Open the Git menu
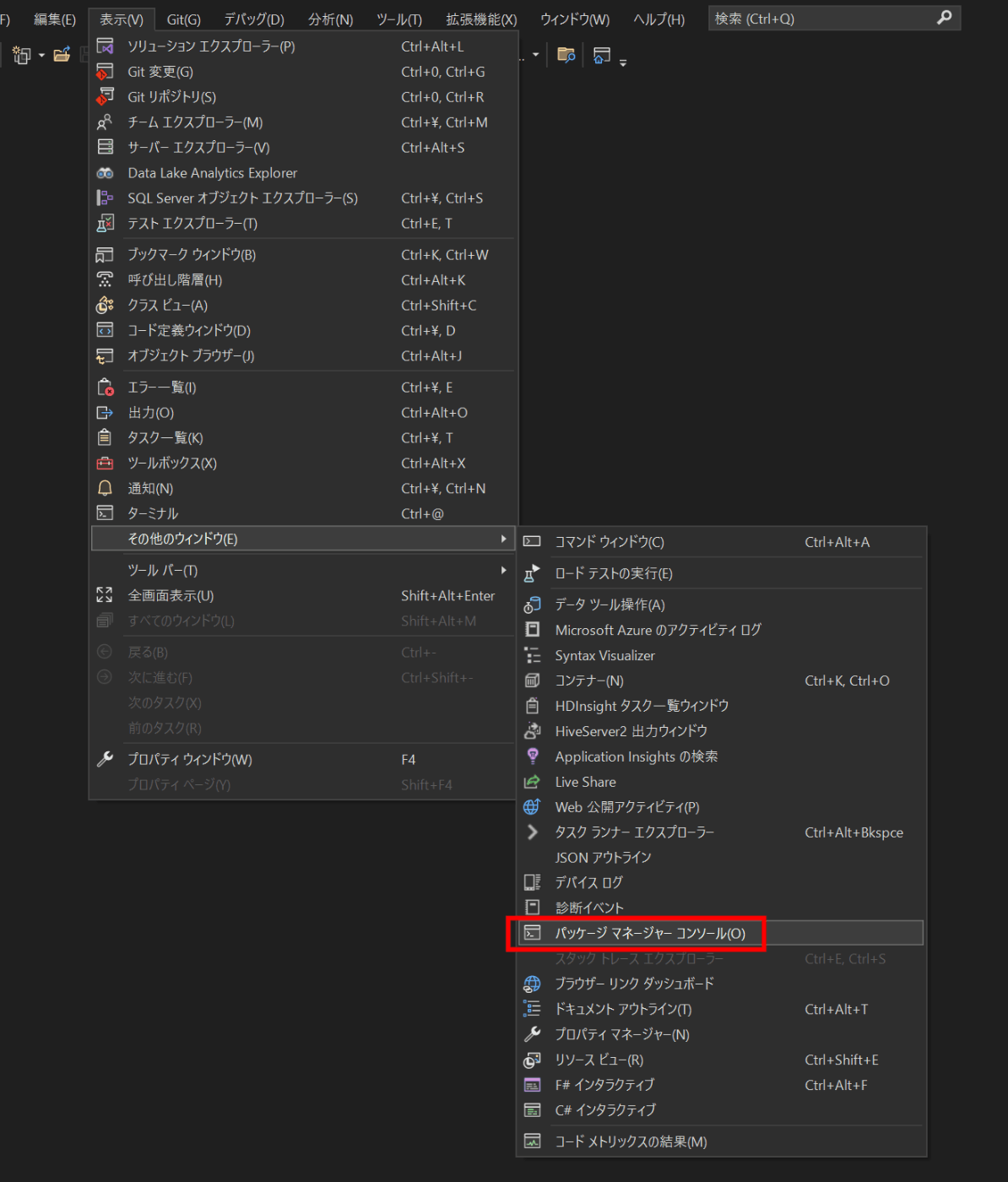1008x1182 pixels. [183, 19]
